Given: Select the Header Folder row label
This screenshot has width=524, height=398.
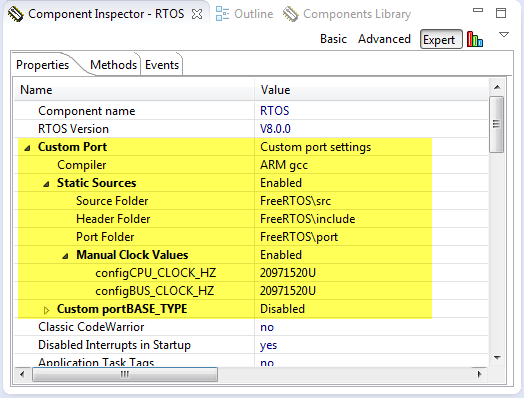Looking at the screenshot, I should point(113,219).
